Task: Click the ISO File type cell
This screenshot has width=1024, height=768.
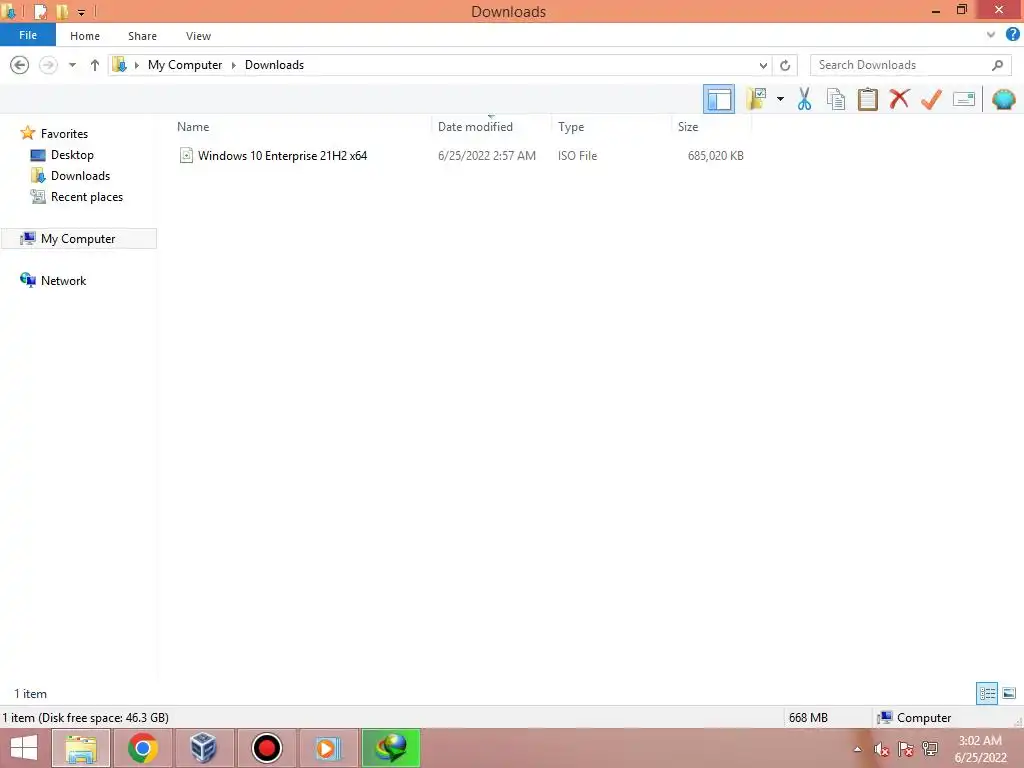Action: point(577,155)
